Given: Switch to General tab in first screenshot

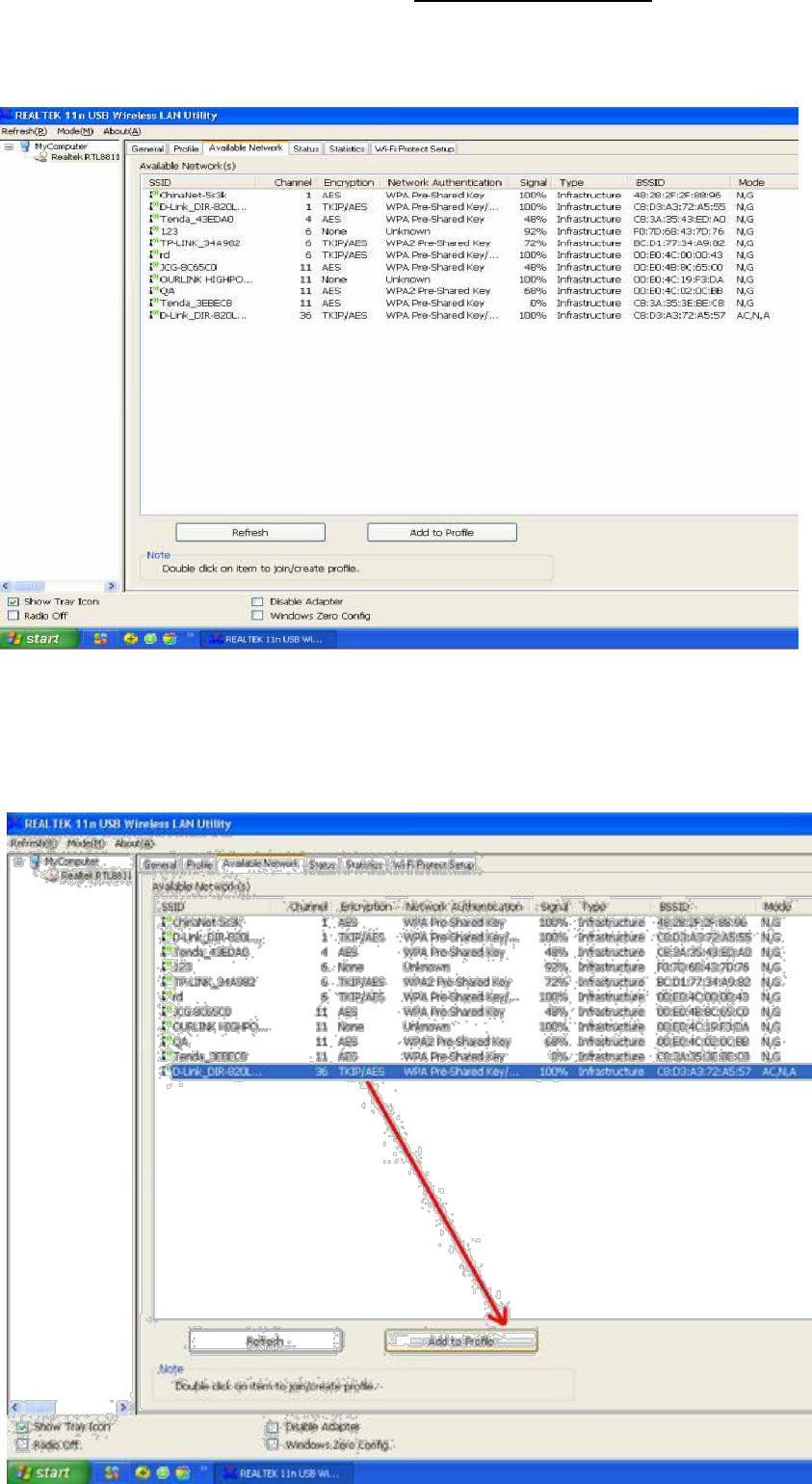Looking at the screenshot, I should [x=148, y=148].
